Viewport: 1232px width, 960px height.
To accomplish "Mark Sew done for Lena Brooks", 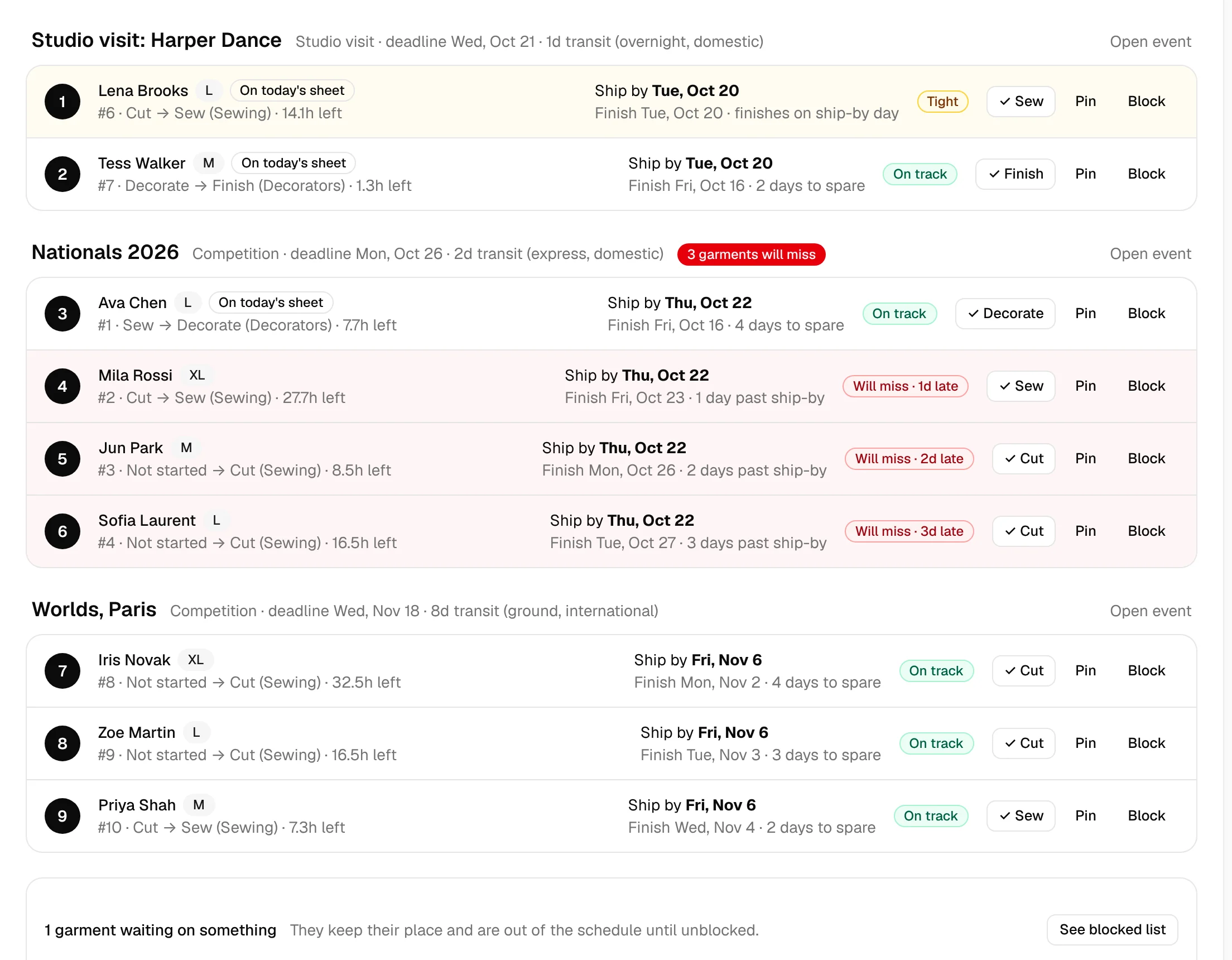I will click(1021, 102).
